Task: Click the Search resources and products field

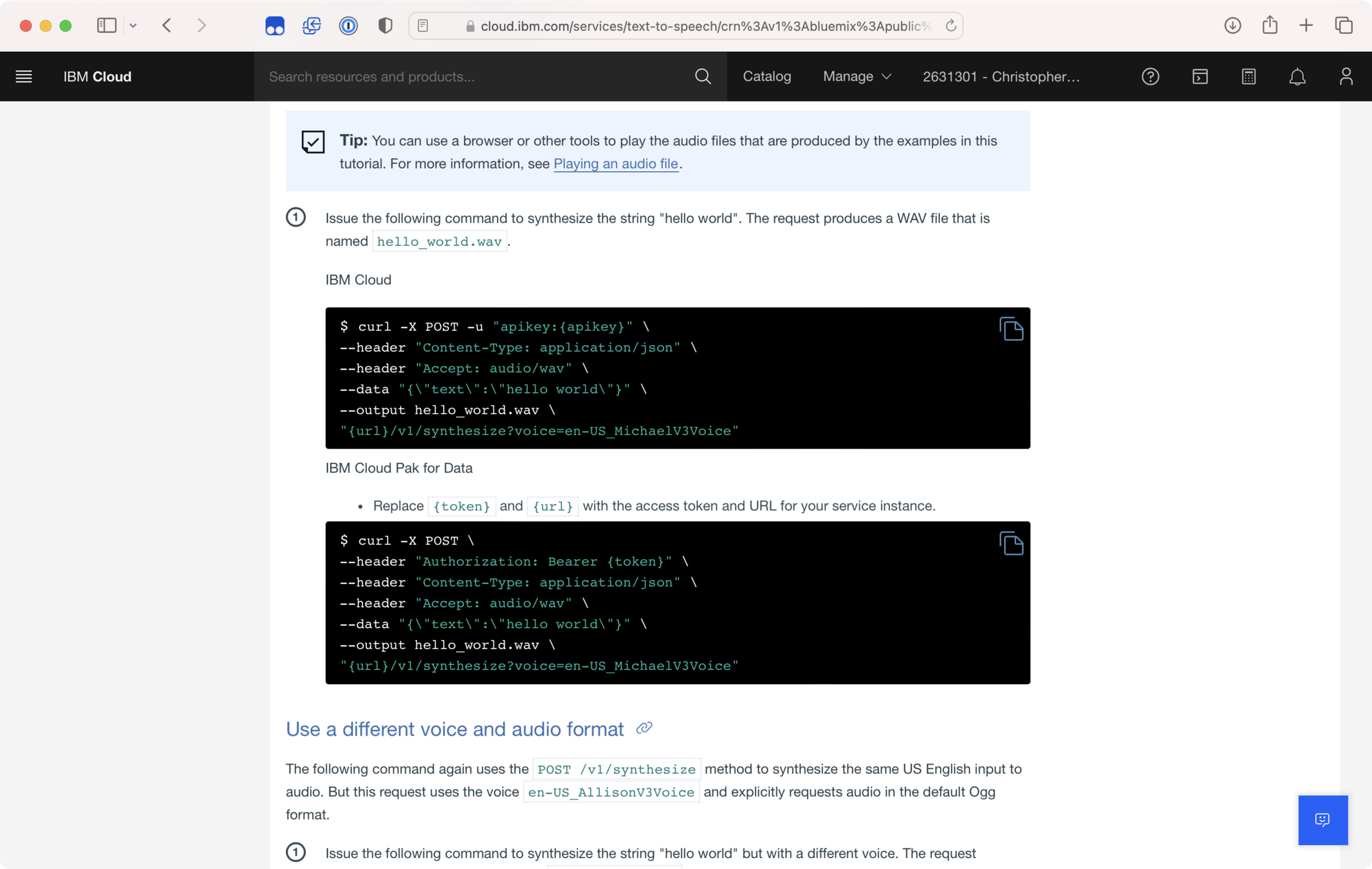Action: point(476,77)
